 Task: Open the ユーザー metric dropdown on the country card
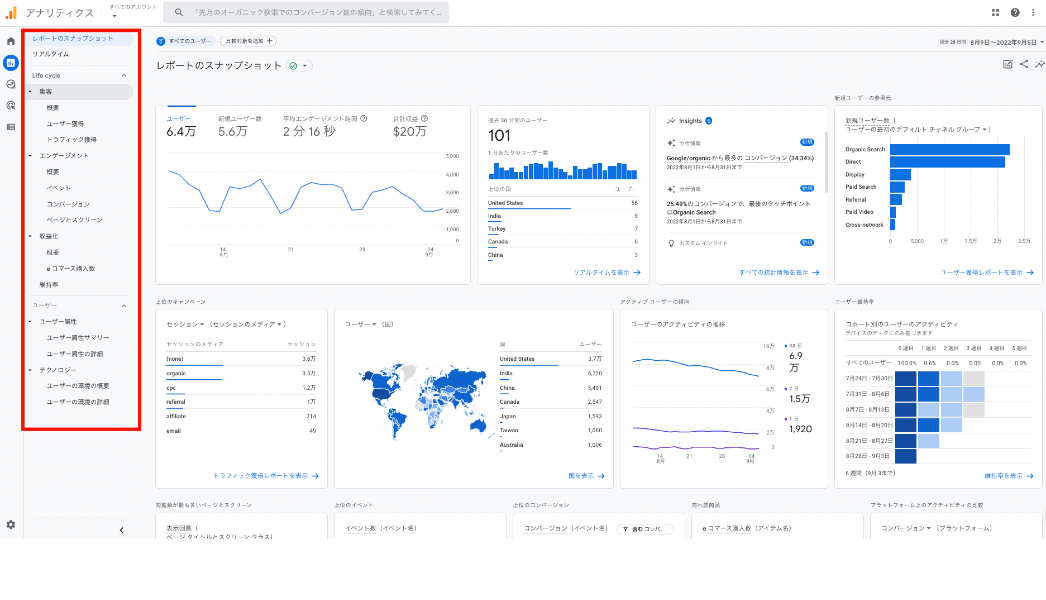click(361, 324)
